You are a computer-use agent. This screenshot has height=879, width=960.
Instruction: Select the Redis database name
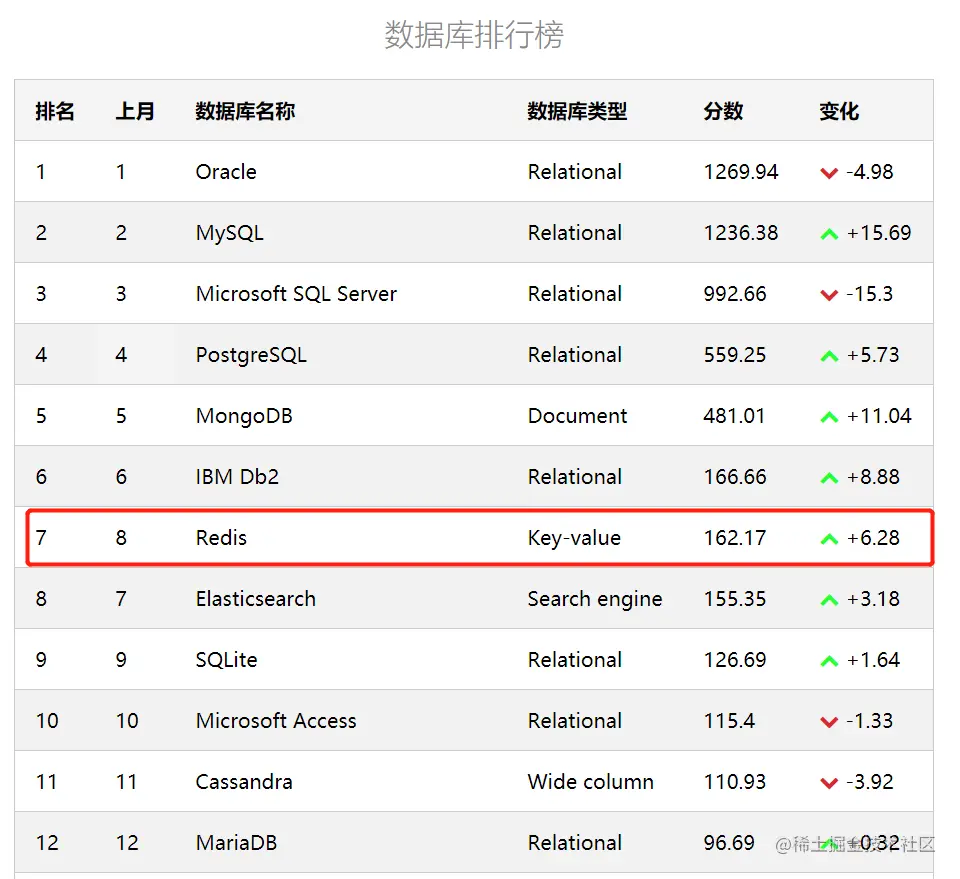coord(221,538)
